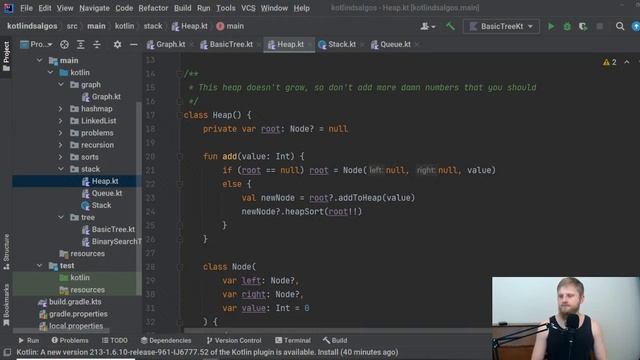This screenshot has height=360, width=640.
Task: Run with coverage icon
Action: pyautogui.click(x=583, y=27)
